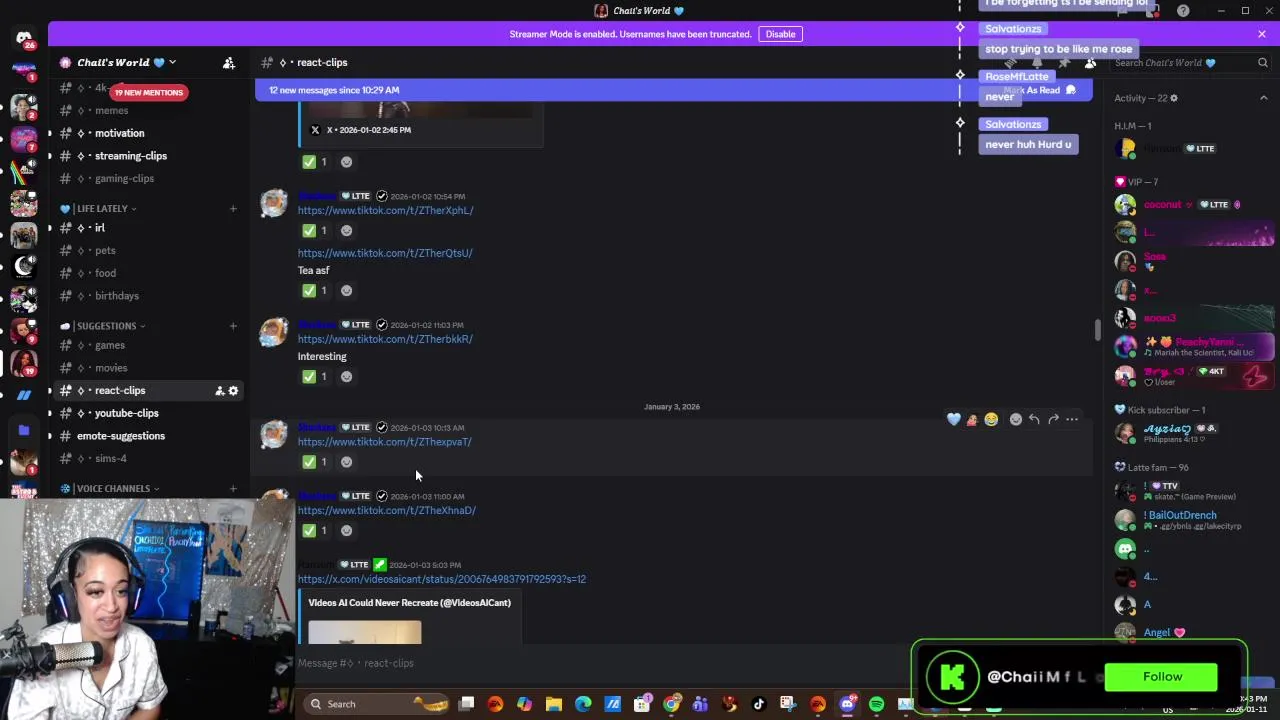Open Microsoft Edge from taskbar

pos(583,704)
